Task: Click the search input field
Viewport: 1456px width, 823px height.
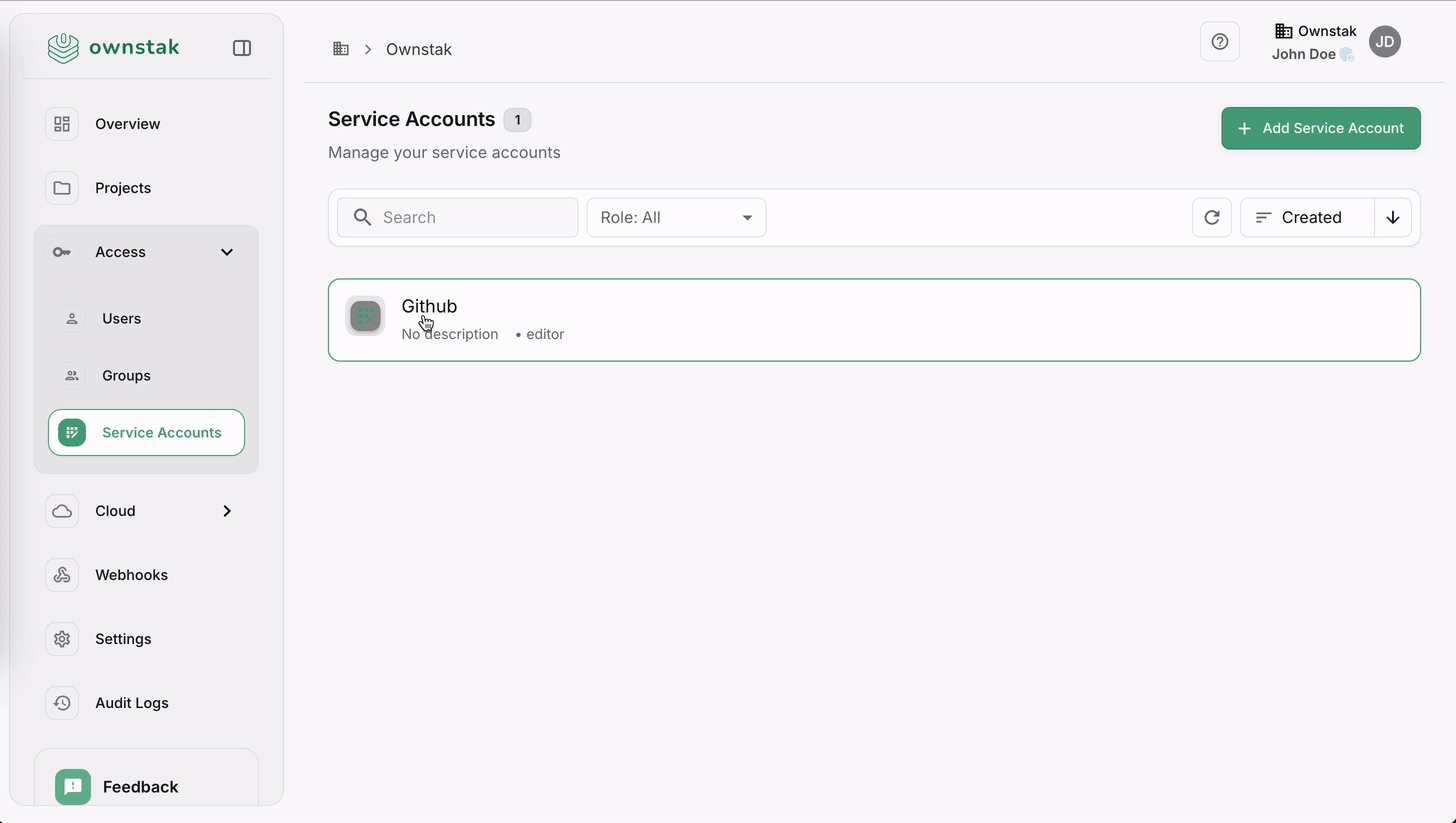Action: click(x=458, y=217)
